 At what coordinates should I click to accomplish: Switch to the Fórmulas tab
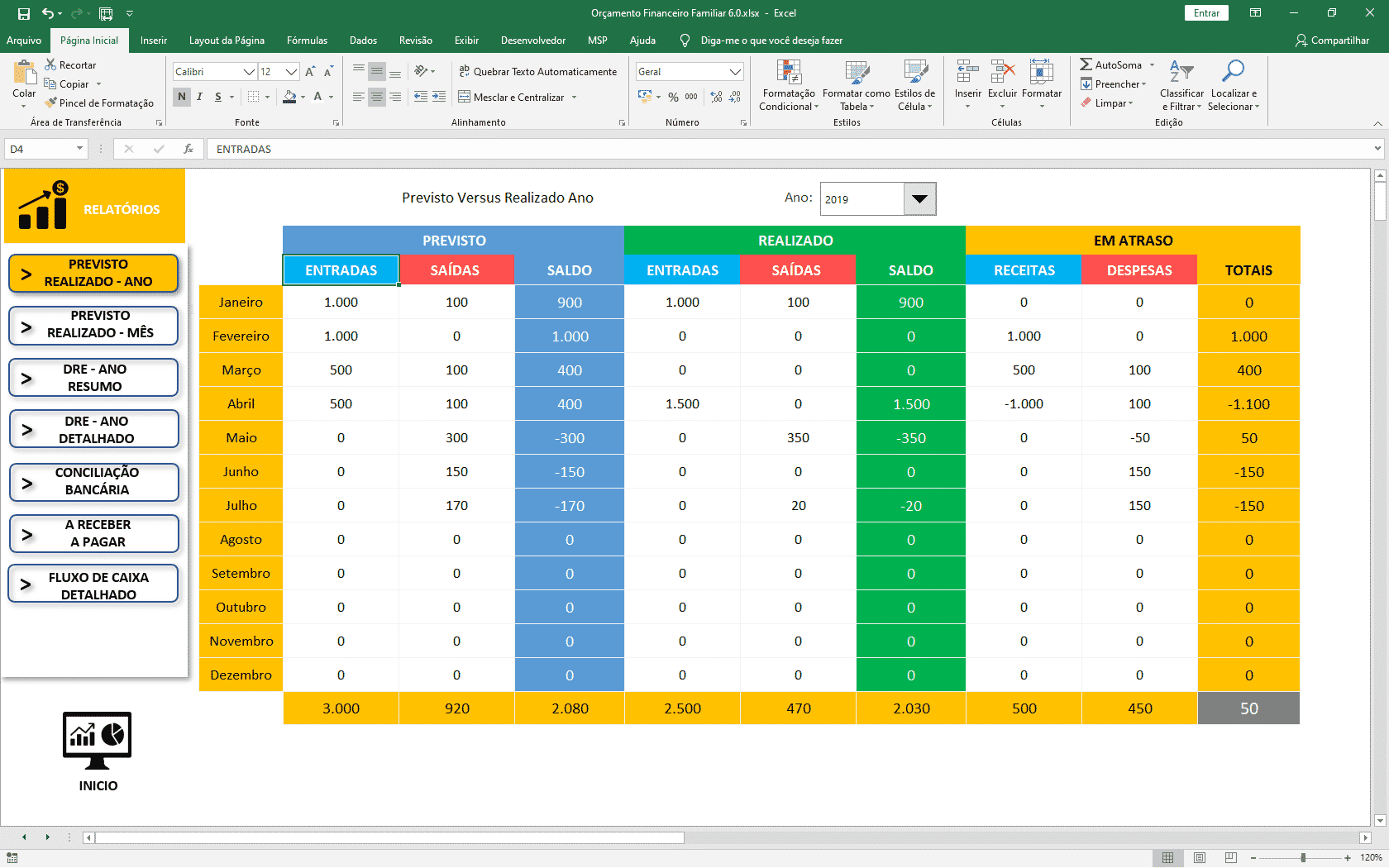[307, 40]
